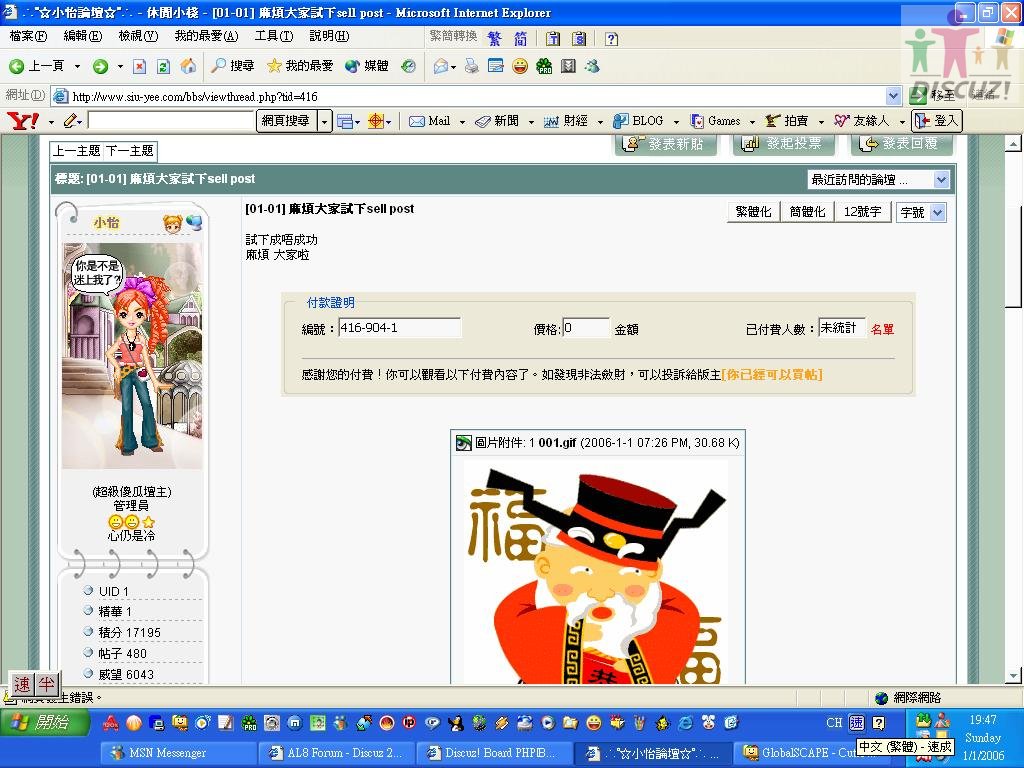Expand the 網頁搜尋 dropdown arrow
The image size is (1024, 768).
coord(325,121)
